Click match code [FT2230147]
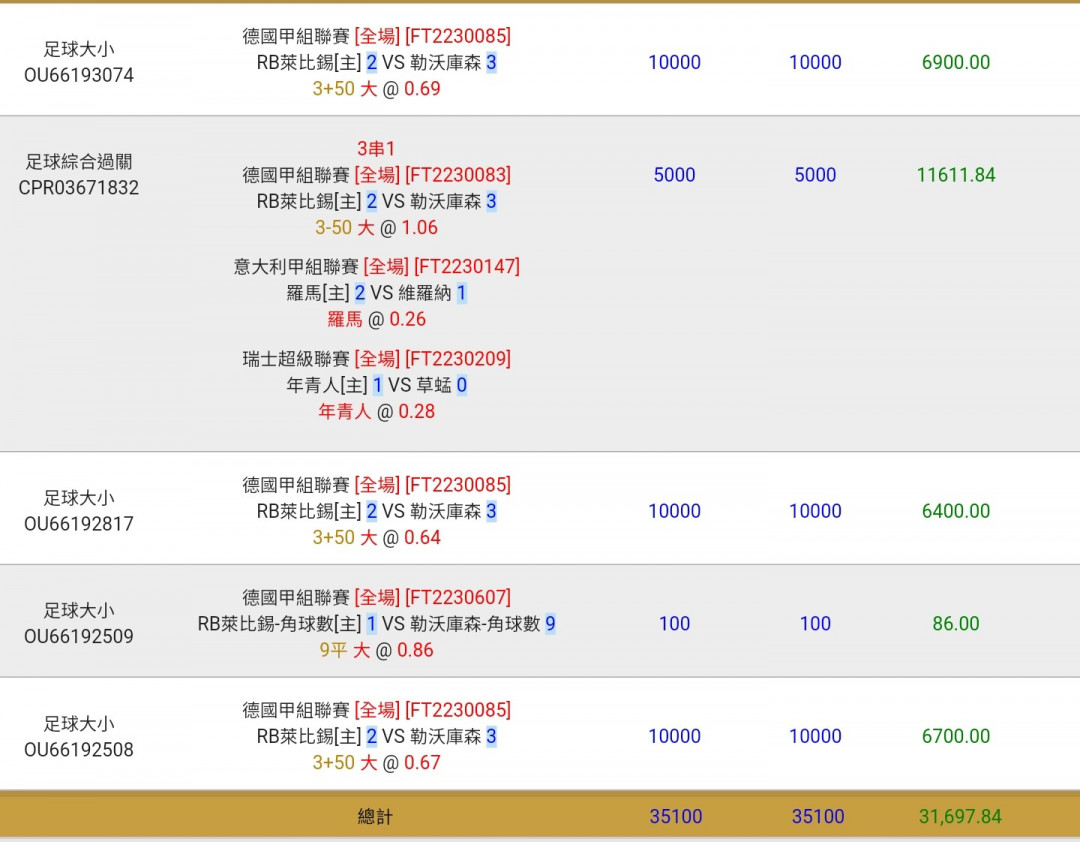Image resolution: width=1080 pixels, height=842 pixels. coord(466,267)
